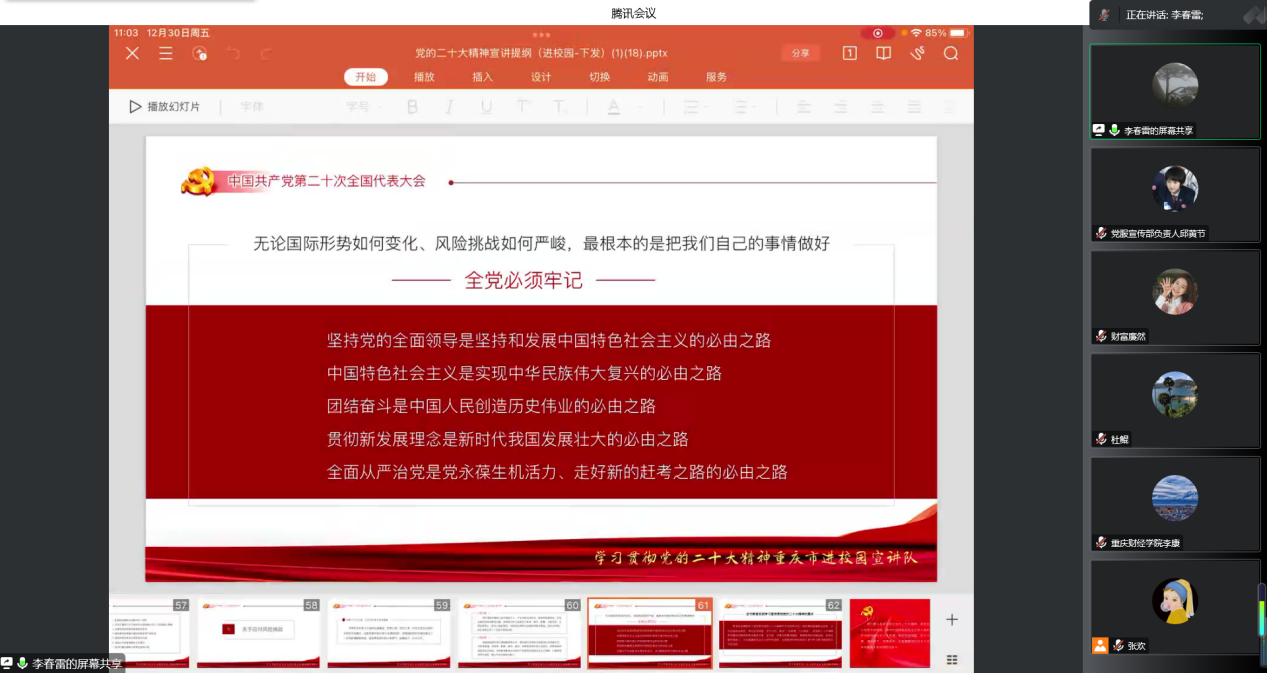Screen dimensions: 1267x673
Task: Open the search magnifier icon
Action: point(950,54)
